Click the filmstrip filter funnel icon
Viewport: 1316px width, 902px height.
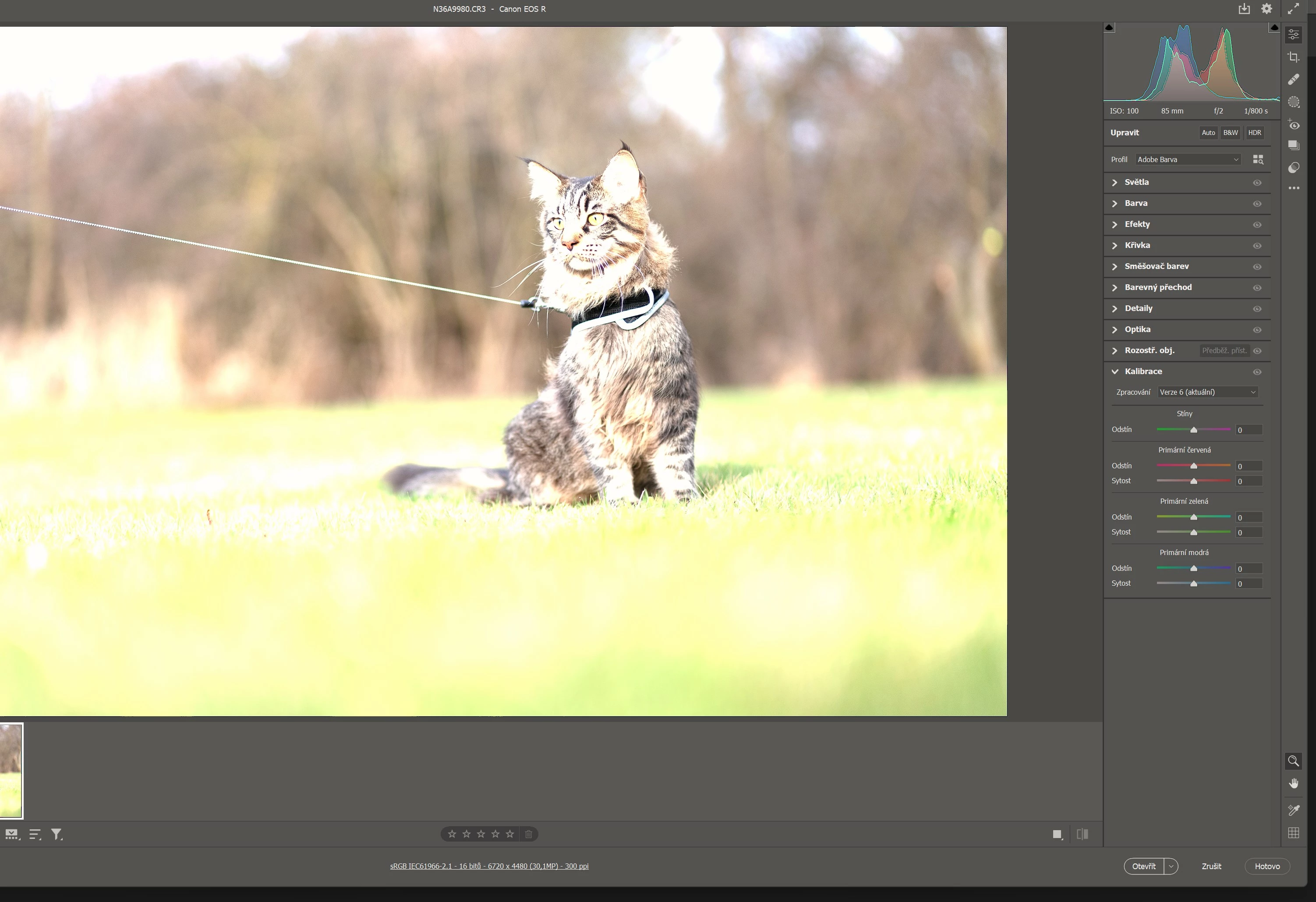[57, 834]
